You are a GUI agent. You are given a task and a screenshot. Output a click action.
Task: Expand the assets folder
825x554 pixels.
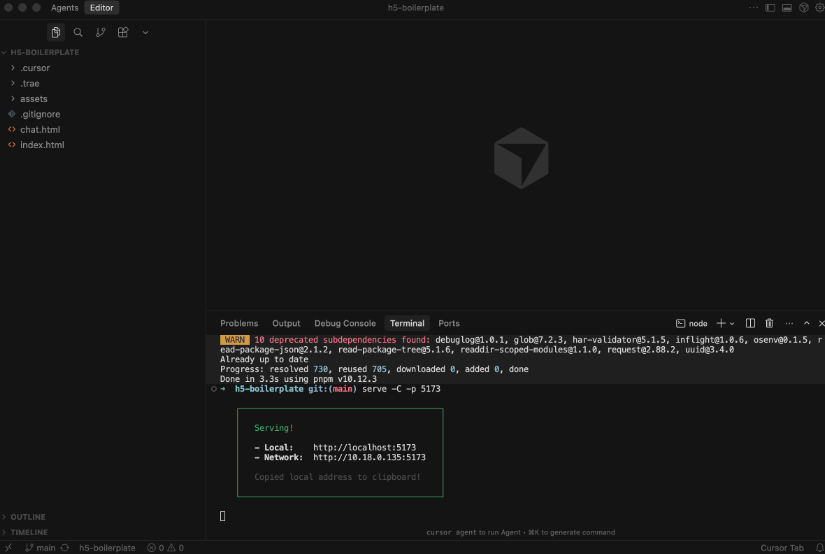[x=33, y=99]
